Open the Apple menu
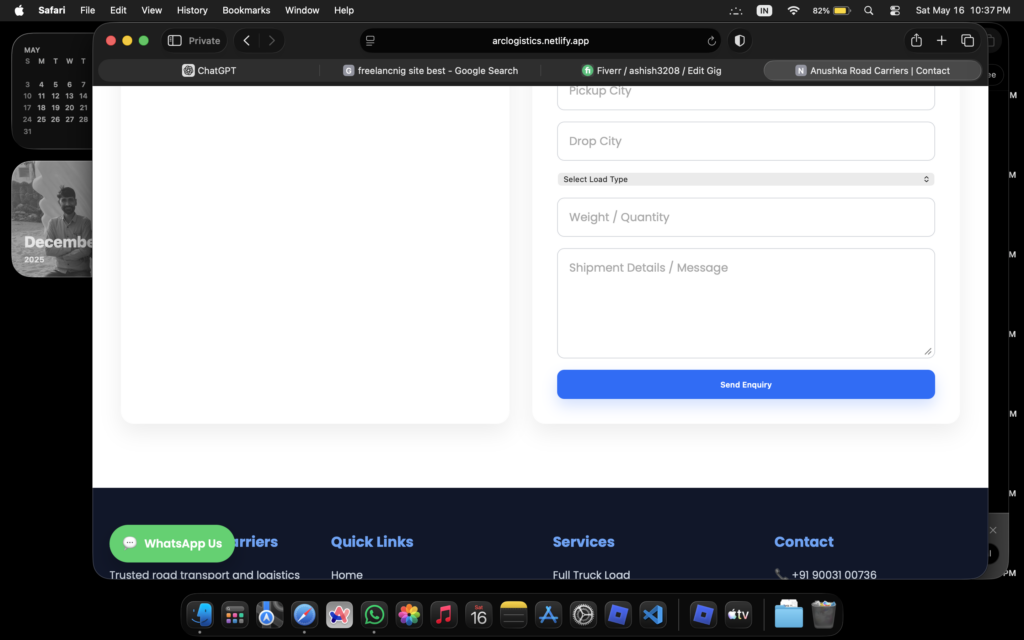 click(19, 10)
